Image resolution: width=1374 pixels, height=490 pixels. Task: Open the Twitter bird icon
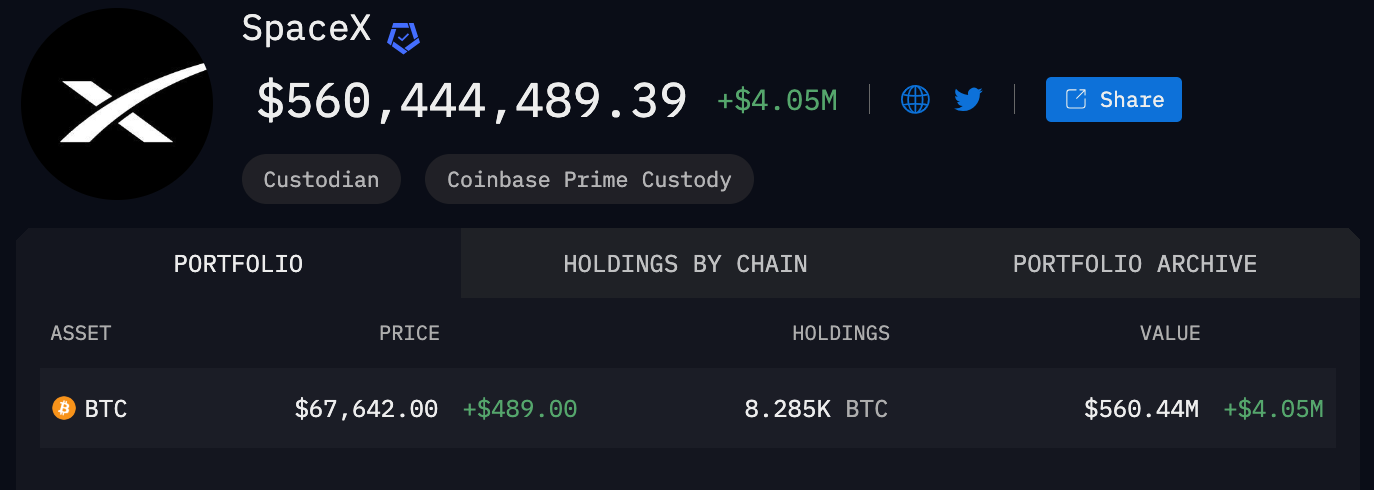click(x=968, y=100)
